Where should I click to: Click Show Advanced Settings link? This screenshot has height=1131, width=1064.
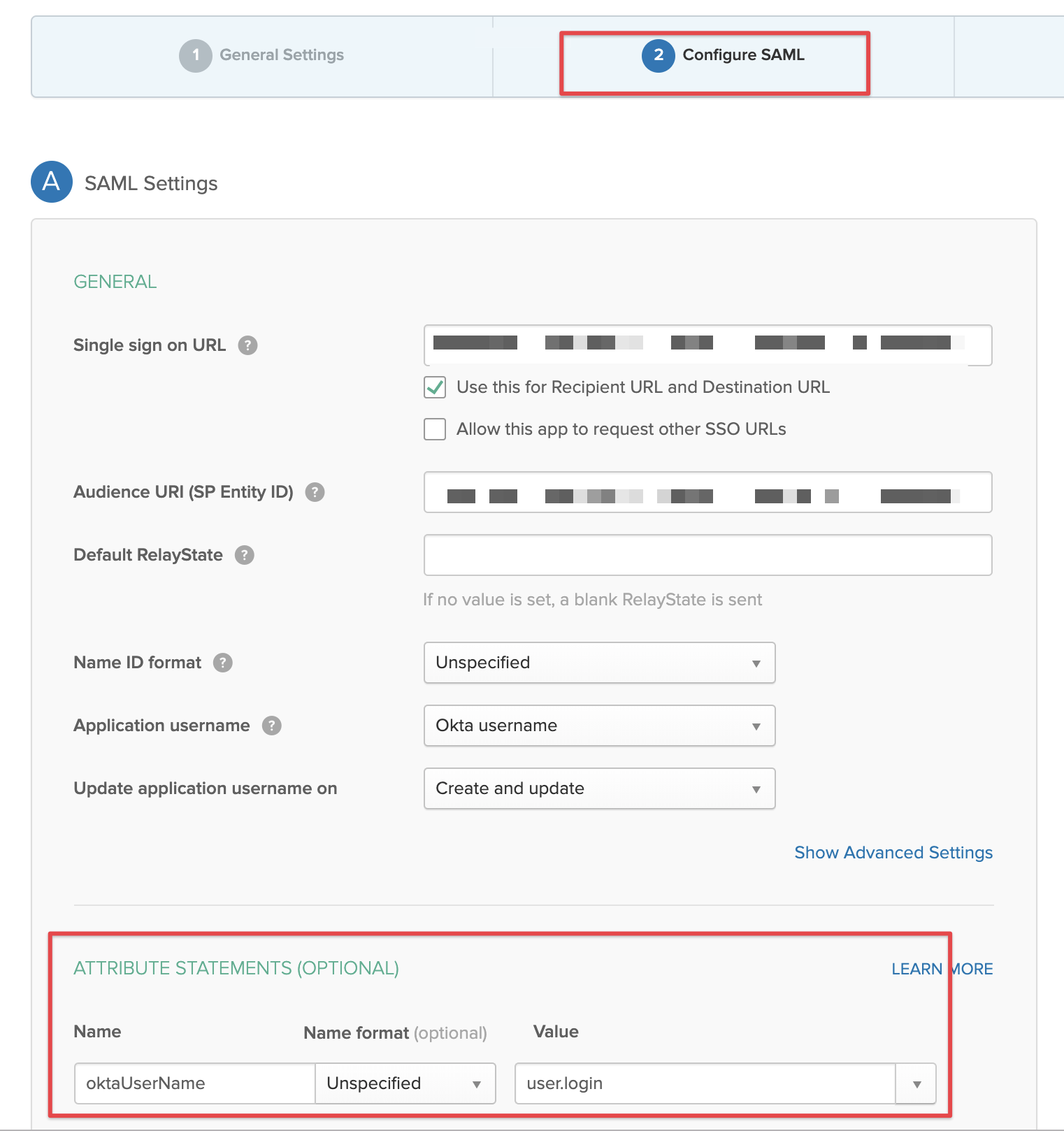pyautogui.click(x=893, y=853)
